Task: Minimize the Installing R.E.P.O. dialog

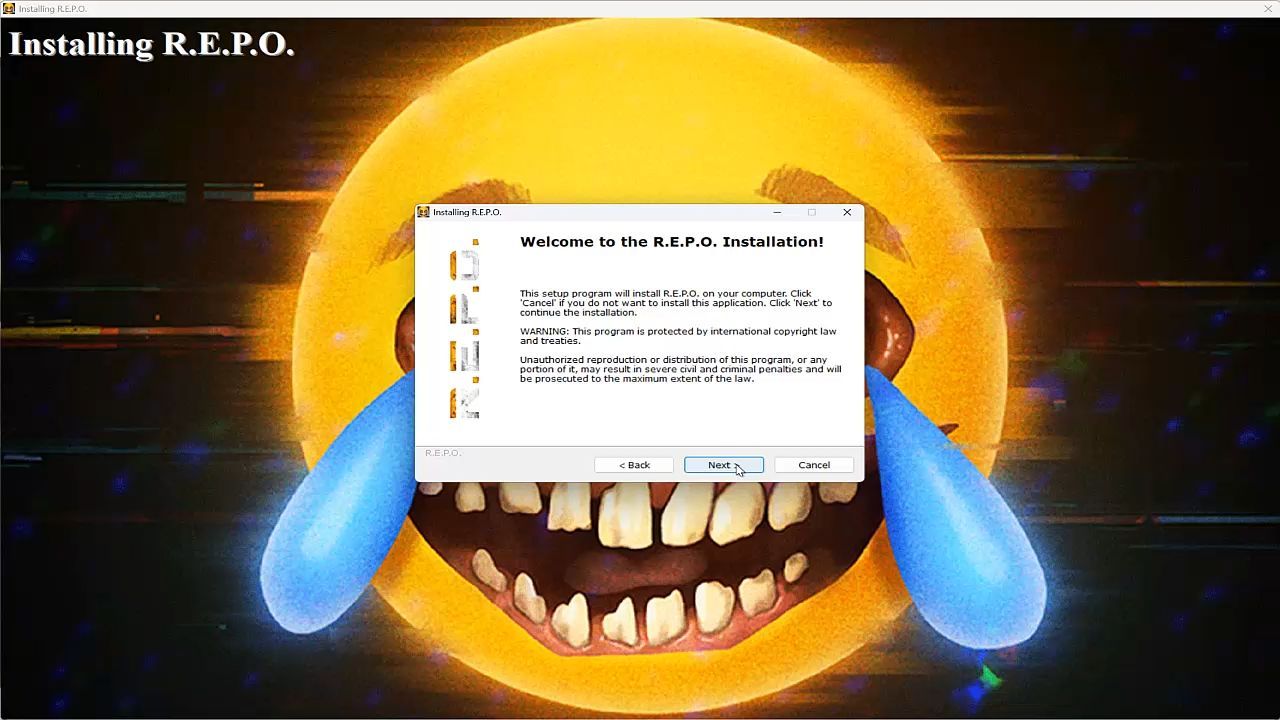Action: [777, 212]
